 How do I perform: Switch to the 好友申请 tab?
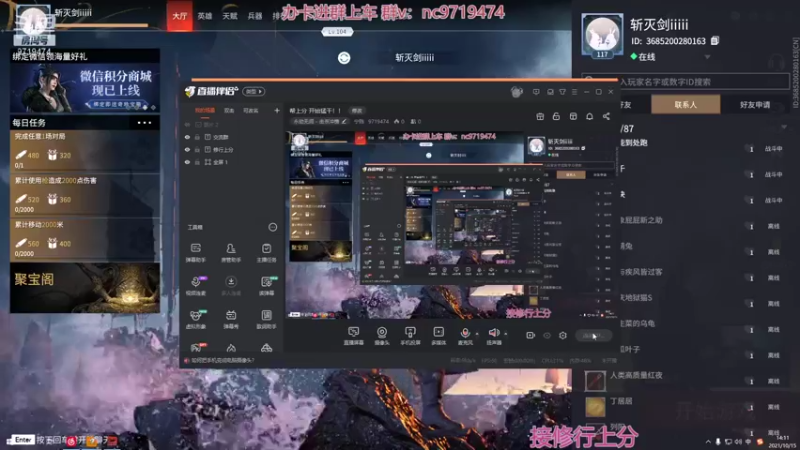755,105
